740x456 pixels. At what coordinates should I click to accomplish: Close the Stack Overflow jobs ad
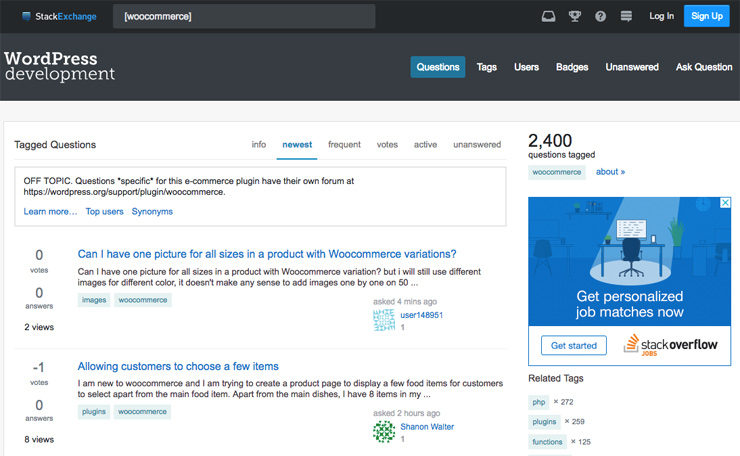point(725,203)
